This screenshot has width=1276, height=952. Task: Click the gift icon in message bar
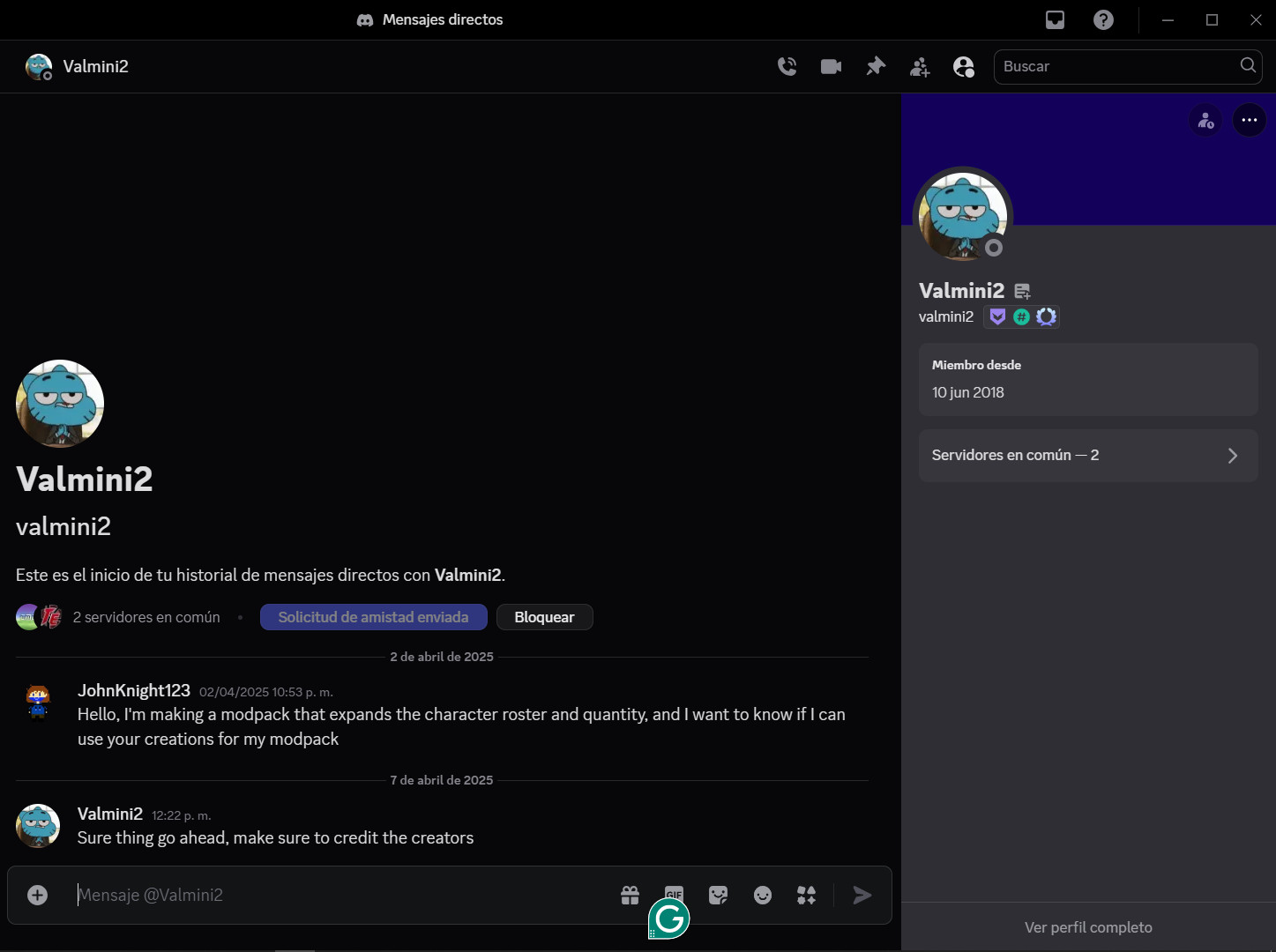(630, 895)
